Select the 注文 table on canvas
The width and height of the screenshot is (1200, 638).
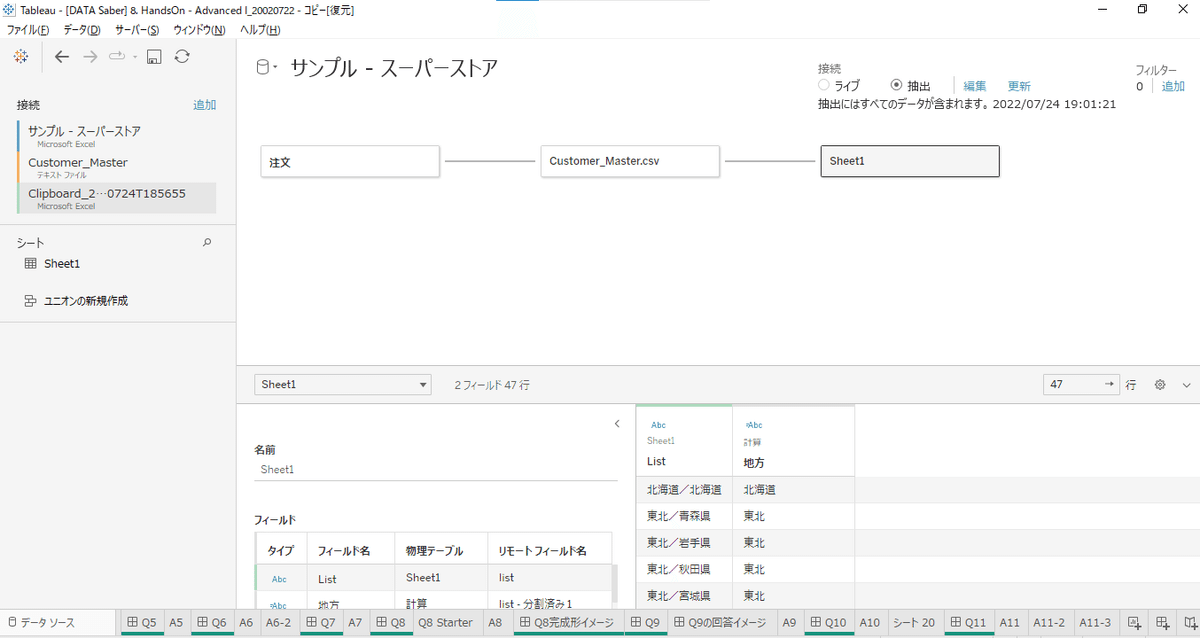(350, 161)
